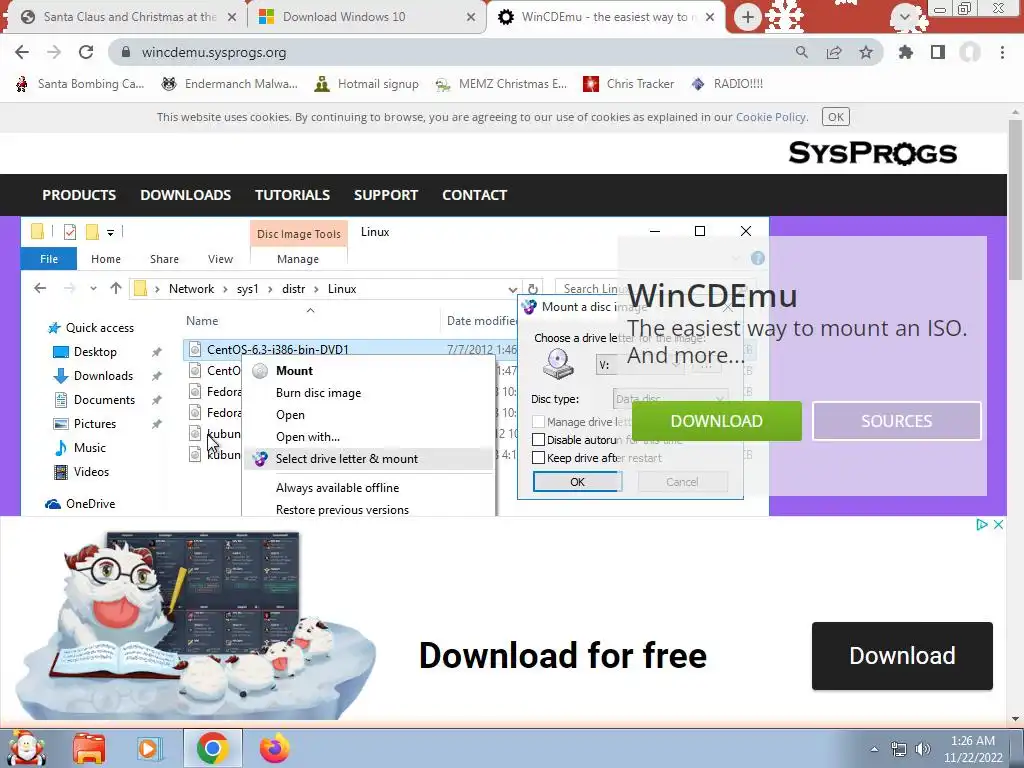Click 'Select drive letter & mount' text
Viewport: 1024px width, 768px height.
click(x=347, y=459)
